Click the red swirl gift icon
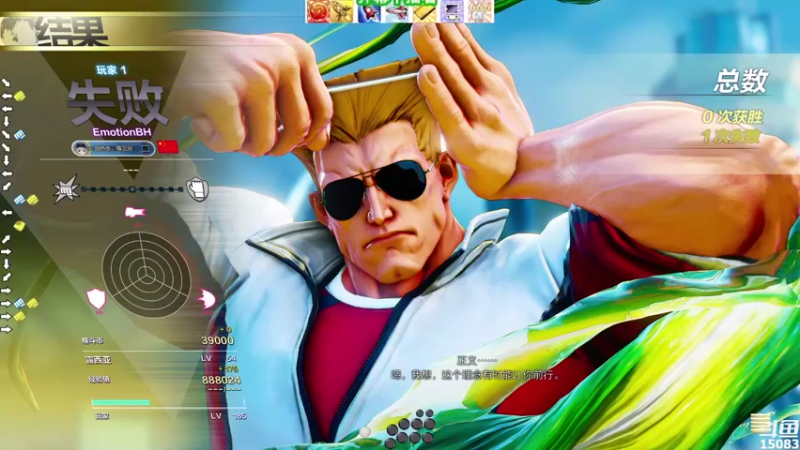The height and width of the screenshot is (450, 800). pos(317,11)
